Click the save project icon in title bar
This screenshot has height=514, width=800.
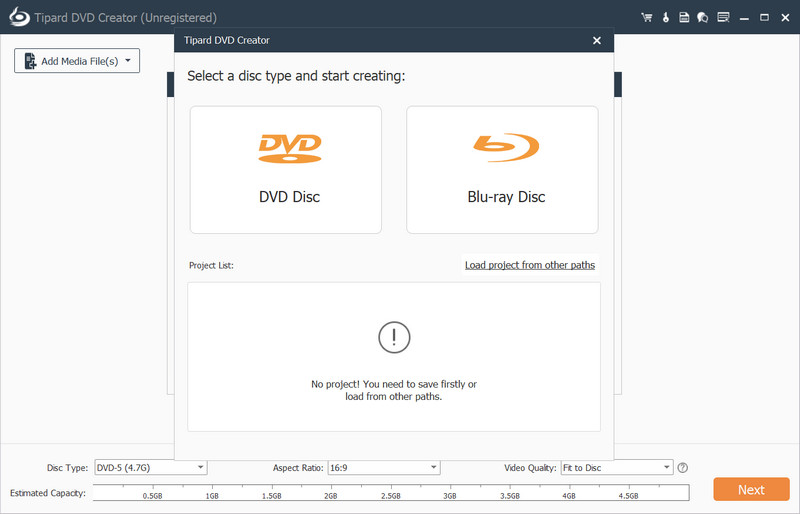684,17
